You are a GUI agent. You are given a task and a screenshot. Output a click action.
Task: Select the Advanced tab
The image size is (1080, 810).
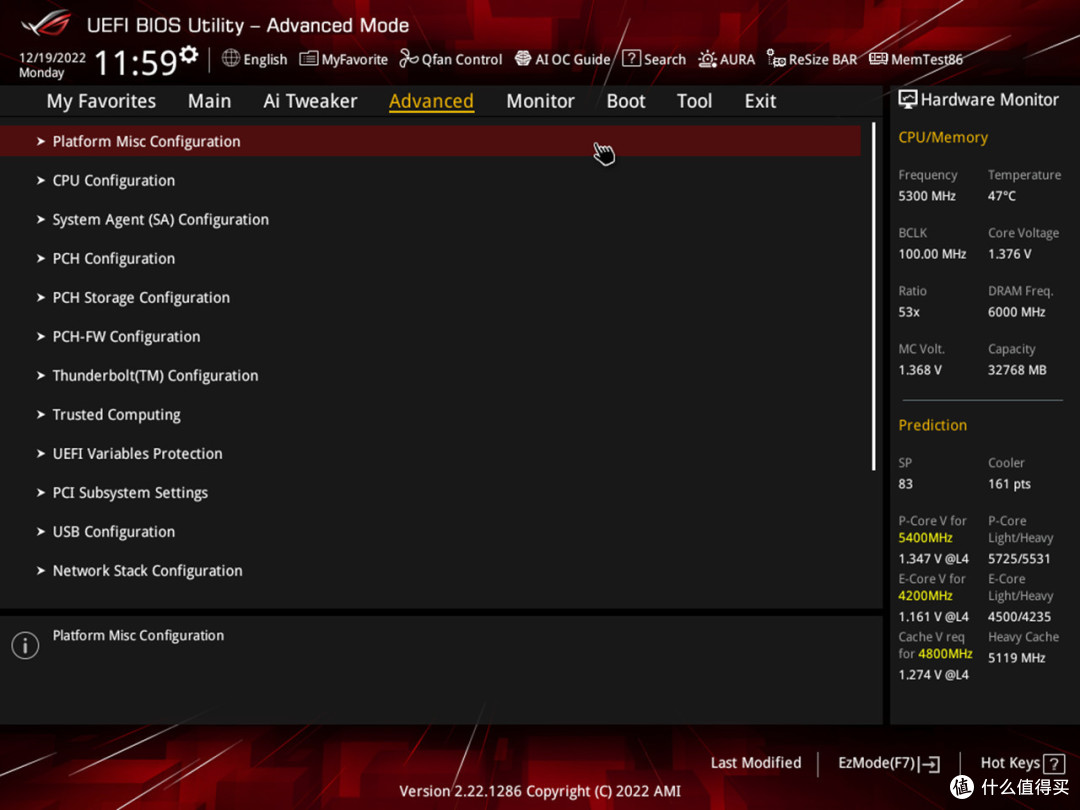click(431, 101)
